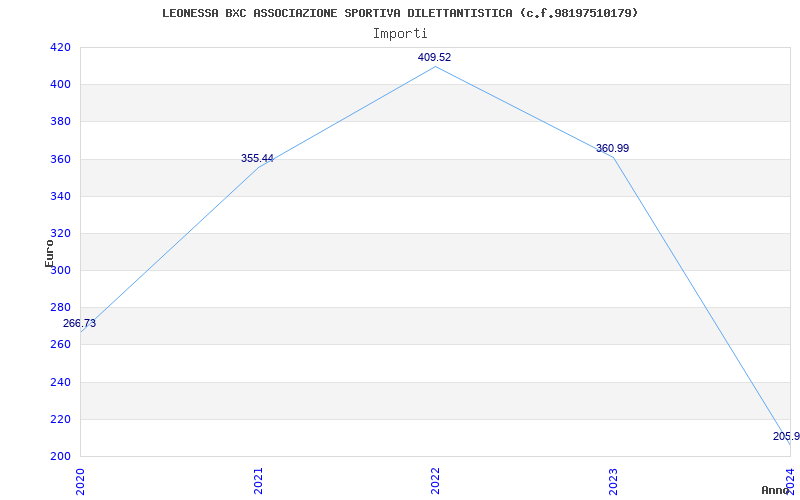Click the 2021 x-axis label
The height and width of the screenshot is (500, 800).
258,480
